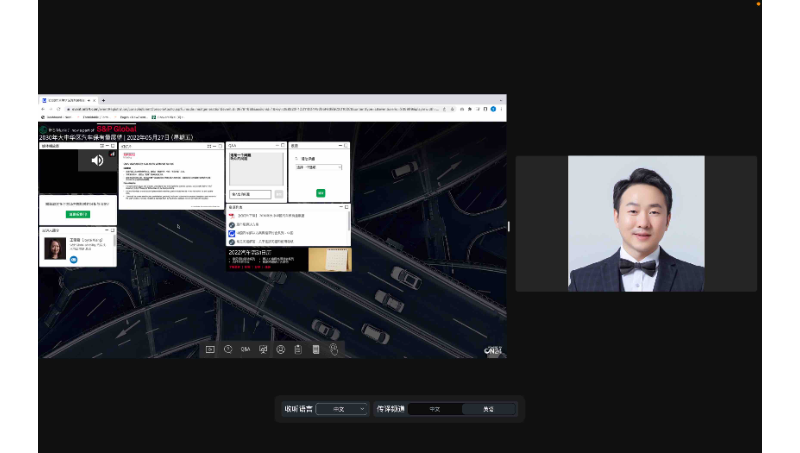Open the first bookmark in bookmarks bar
Screen dimensions: 800x453
click(57, 117)
